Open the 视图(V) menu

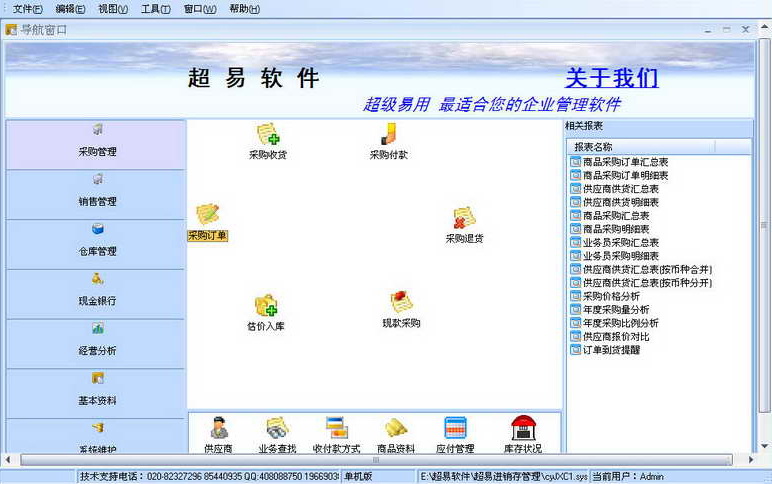[x=113, y=9]
